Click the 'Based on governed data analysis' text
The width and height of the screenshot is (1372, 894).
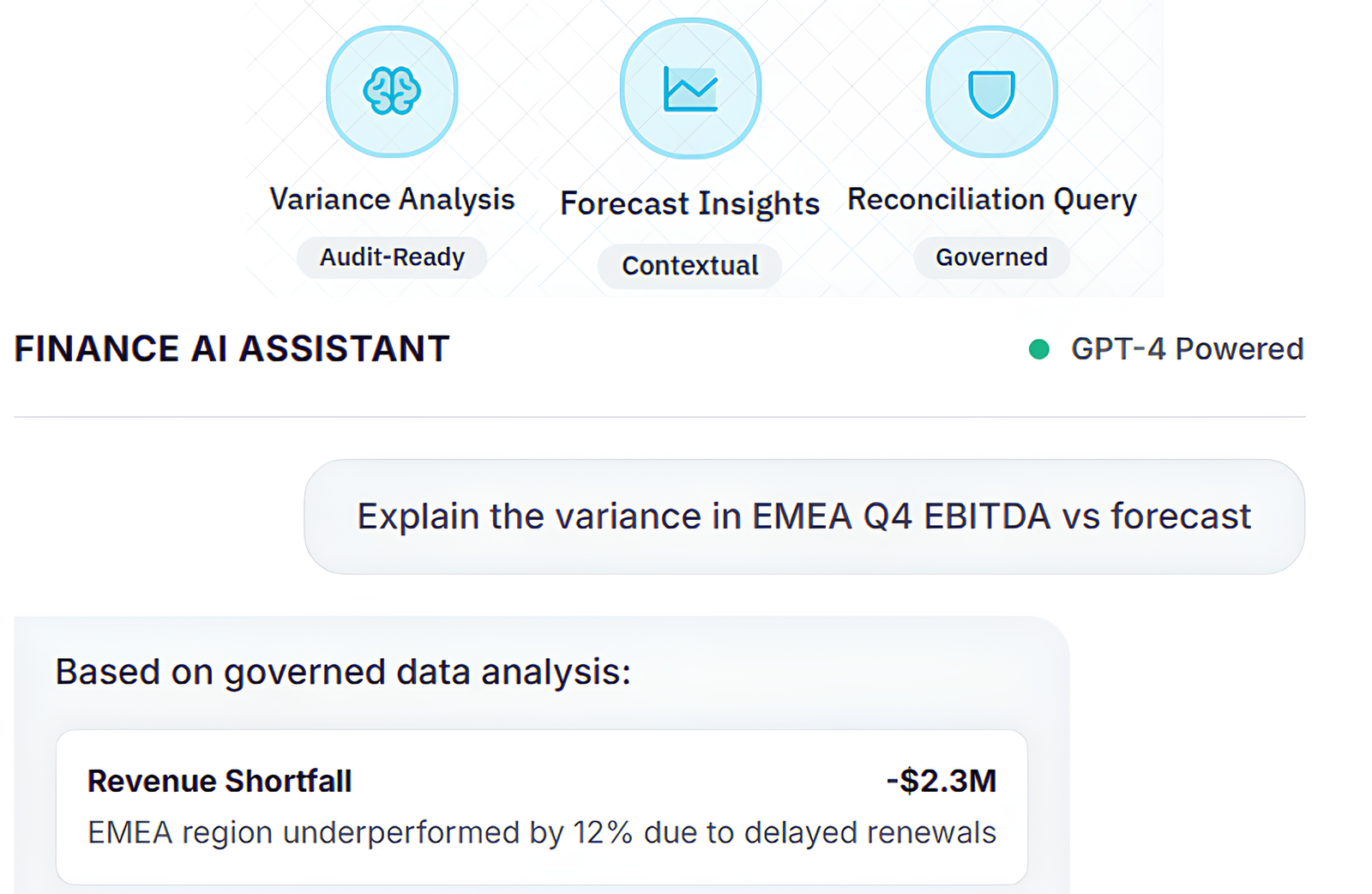pyautogui.click(x=343, y=672)
